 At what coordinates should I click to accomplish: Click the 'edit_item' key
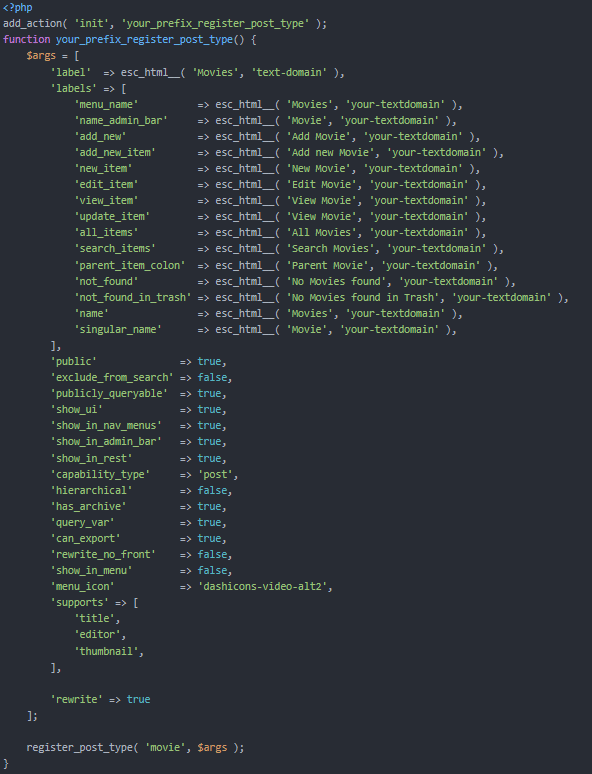tap(106, 185)
